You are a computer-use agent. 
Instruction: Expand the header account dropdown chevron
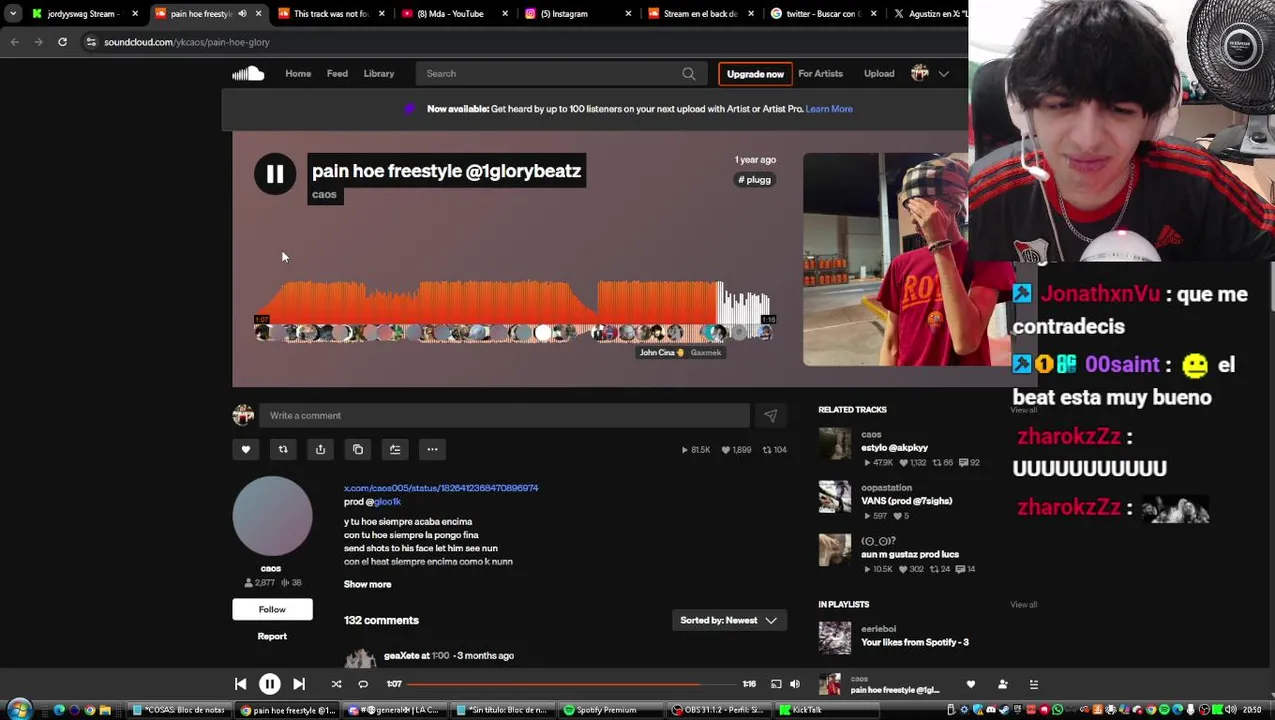(943, 74)
